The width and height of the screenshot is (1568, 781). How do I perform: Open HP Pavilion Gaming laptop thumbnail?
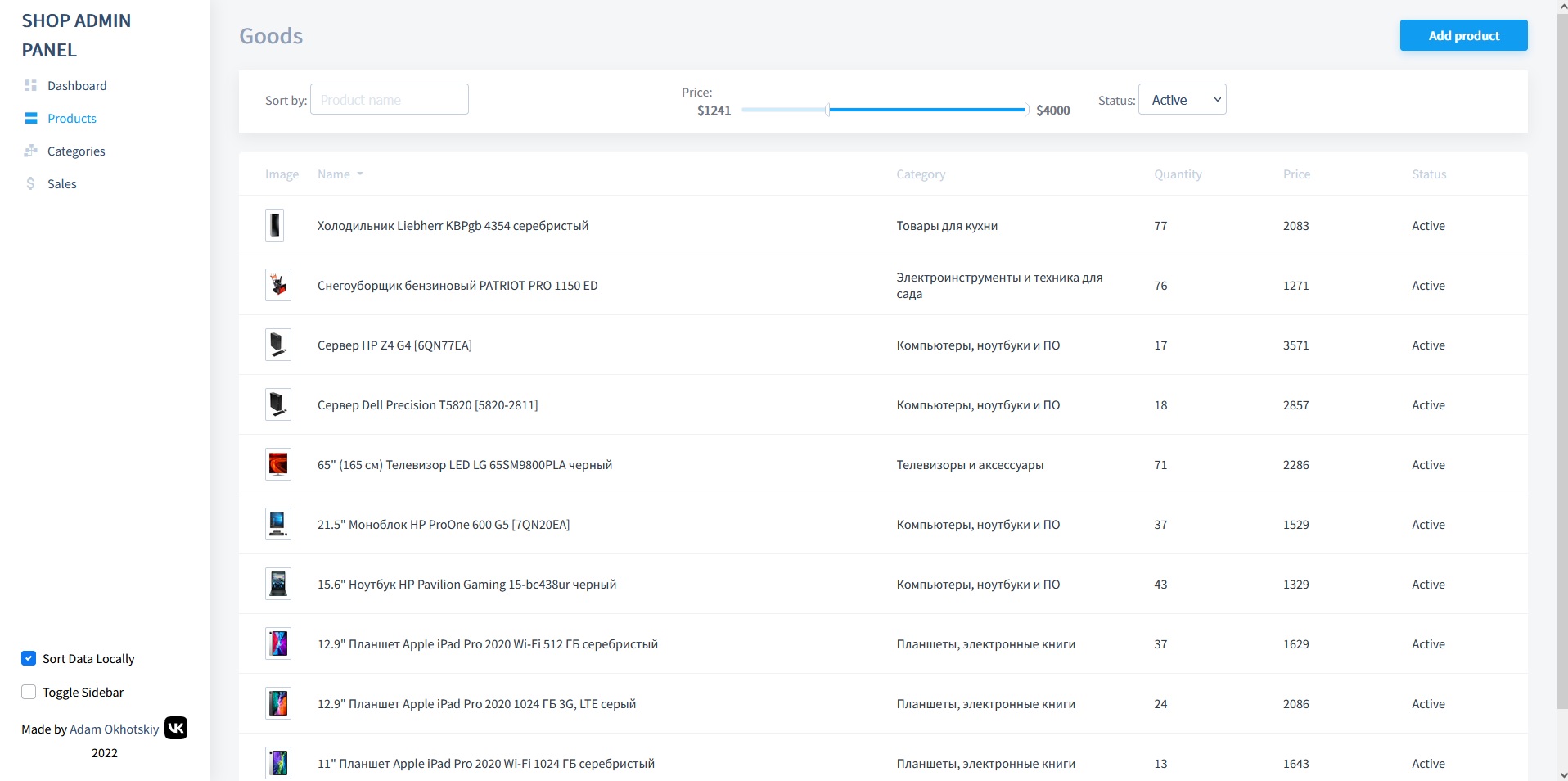278,584
